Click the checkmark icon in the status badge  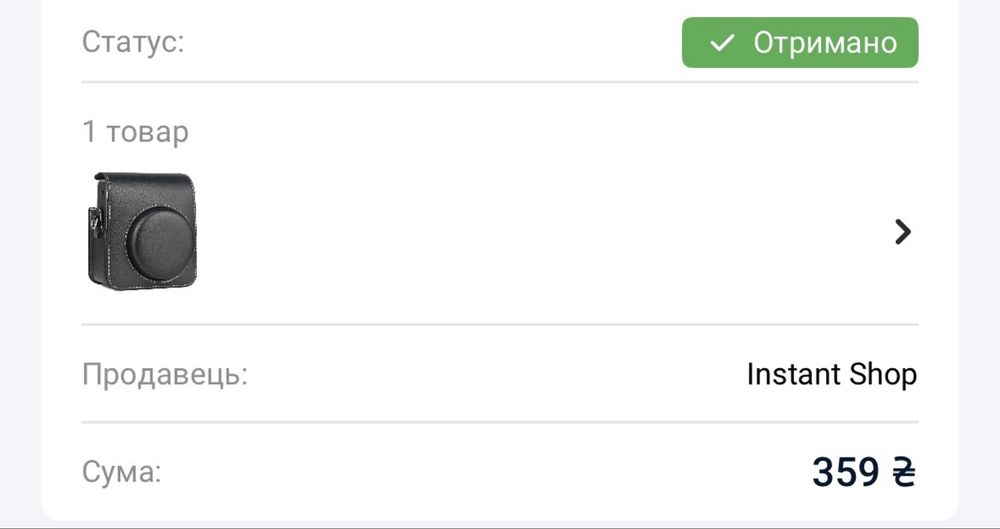point(722,43)
